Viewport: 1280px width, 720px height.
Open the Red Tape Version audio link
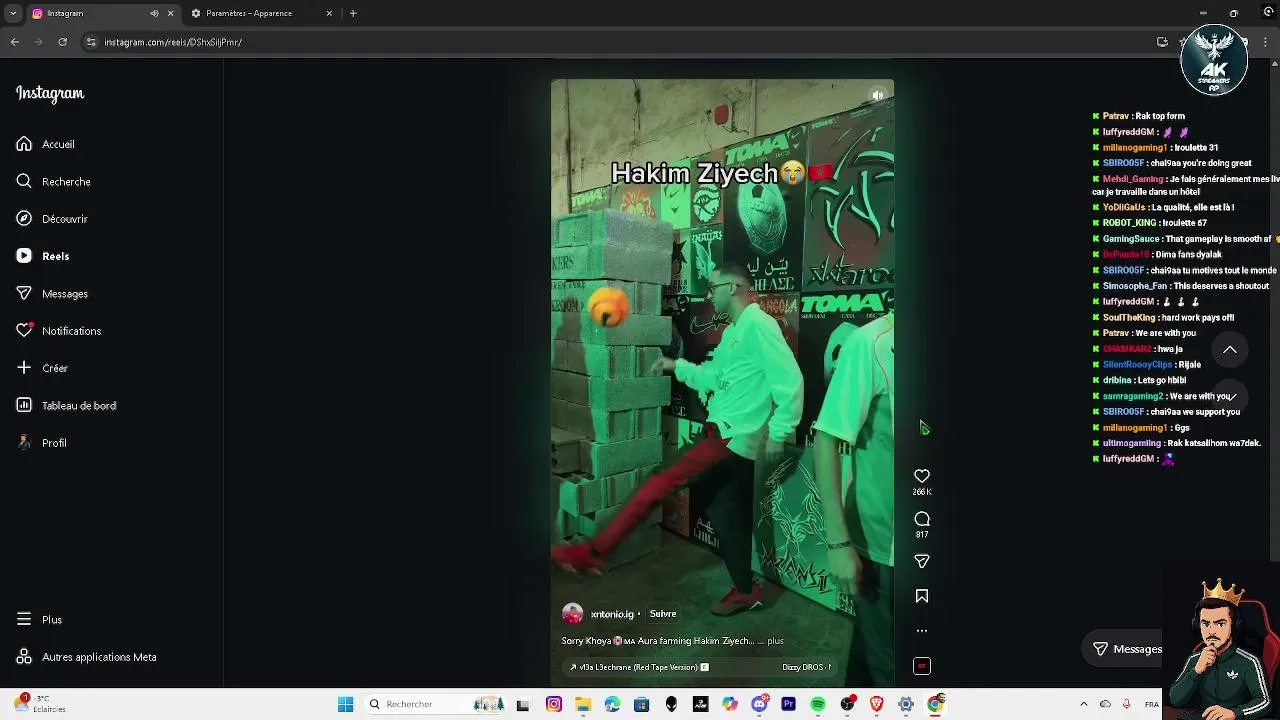pyautogui.click(x=638, y=667)
